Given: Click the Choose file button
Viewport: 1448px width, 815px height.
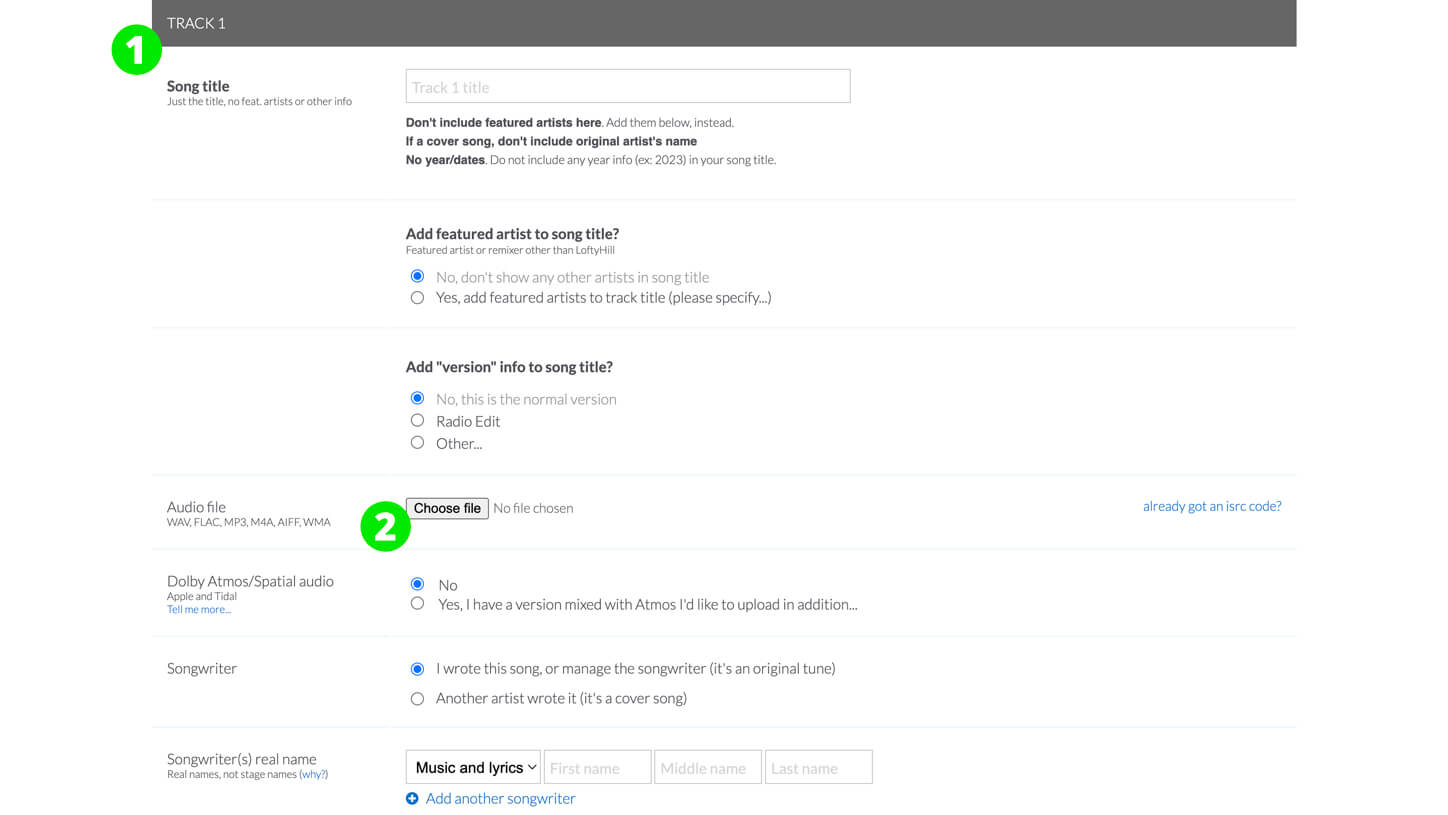Looking at the screenshot, I should [447, 508].
